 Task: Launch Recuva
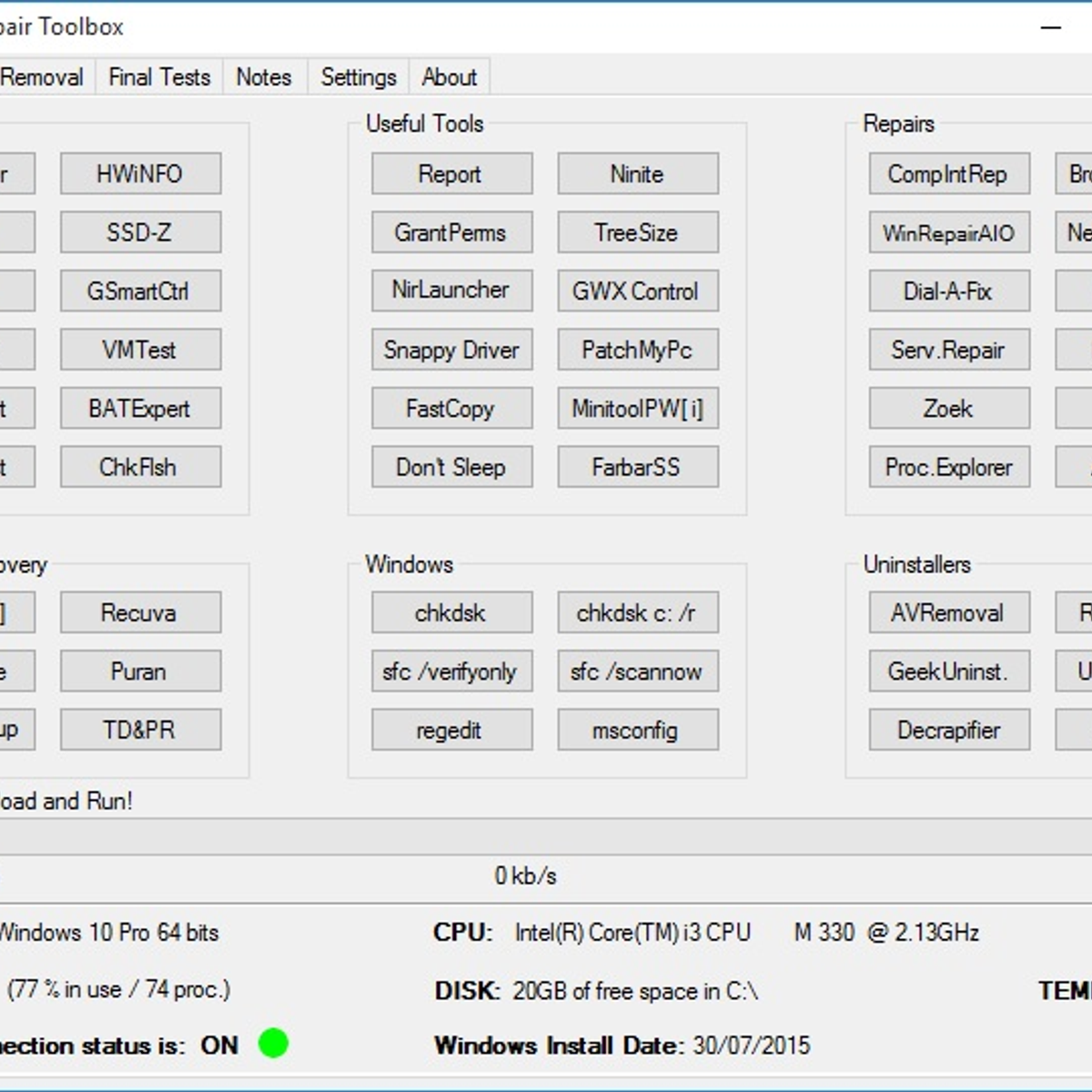[141, 612]
